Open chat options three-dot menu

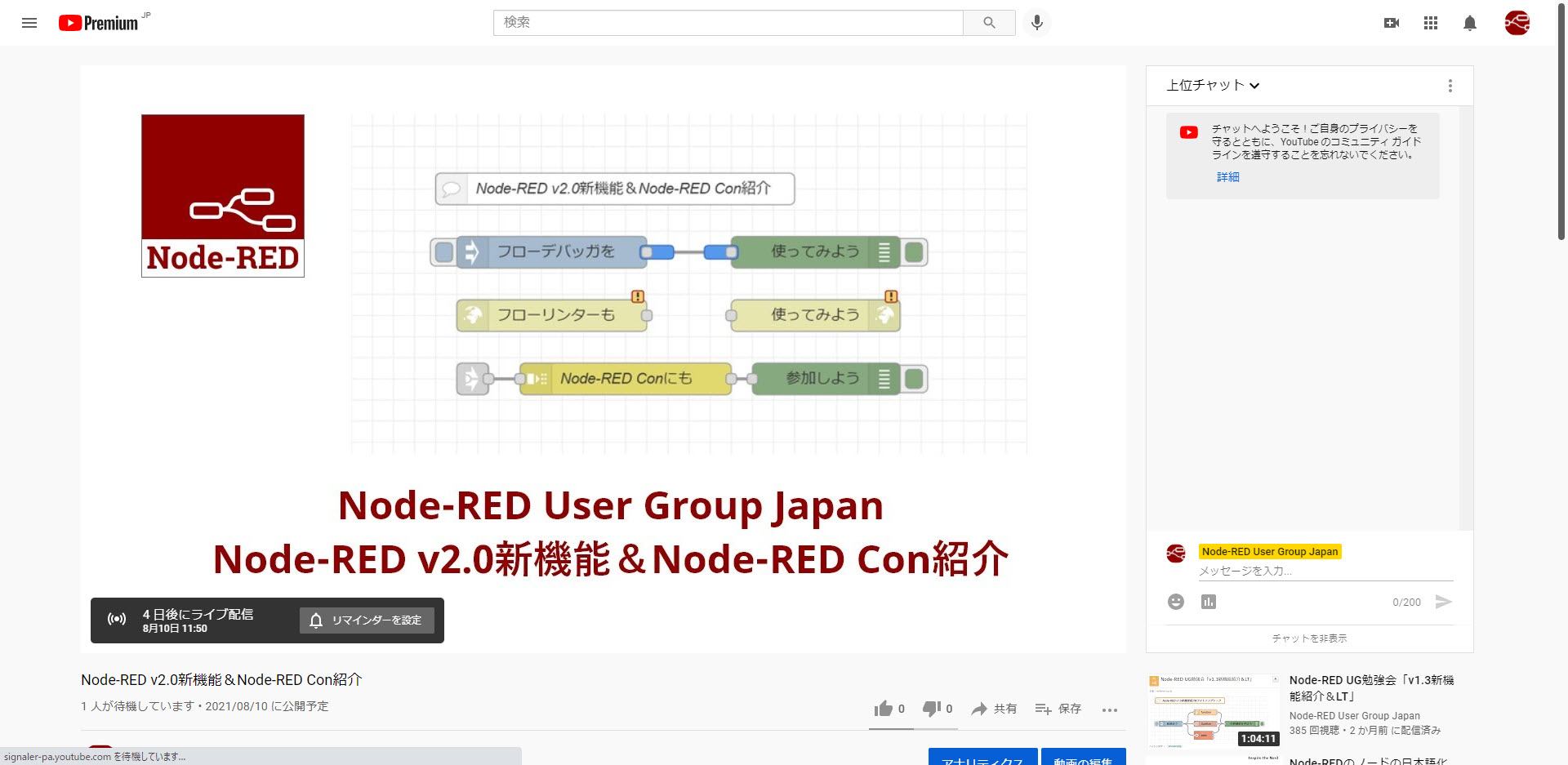point(1450,86)
